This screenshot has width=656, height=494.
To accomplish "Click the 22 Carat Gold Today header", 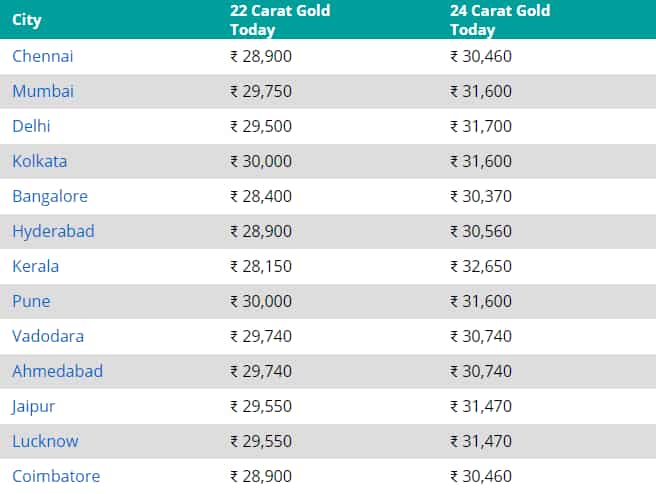I will point(280,20).
